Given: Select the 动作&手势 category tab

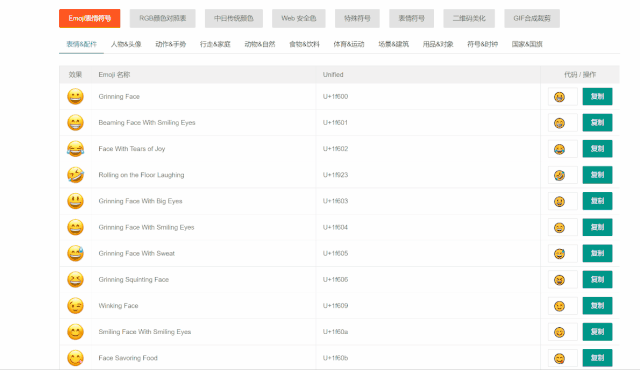Looking at the screenshot, I should [x=170, y=44].
